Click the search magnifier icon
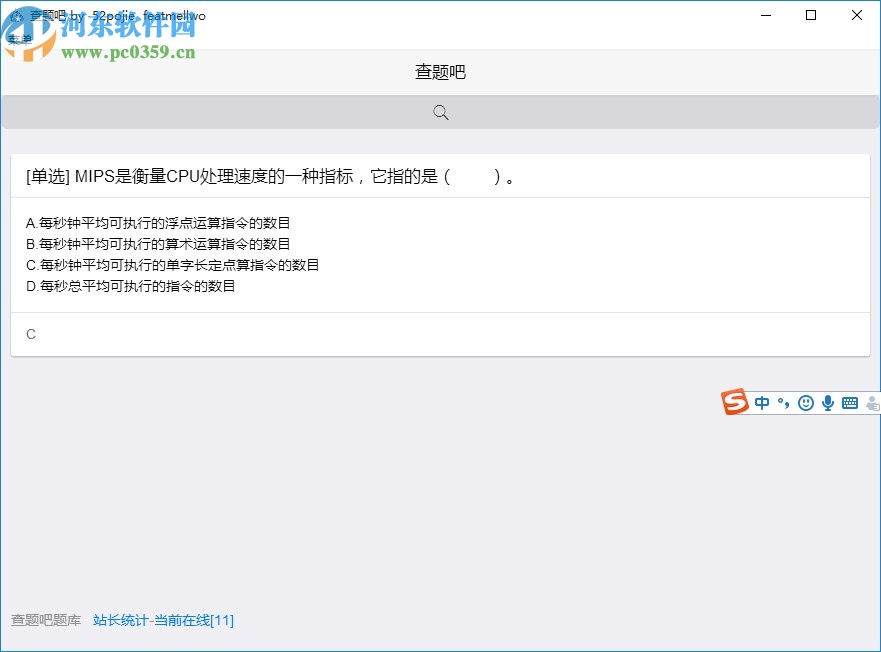Viewport: 881px width, 652px height. [440, 112]
